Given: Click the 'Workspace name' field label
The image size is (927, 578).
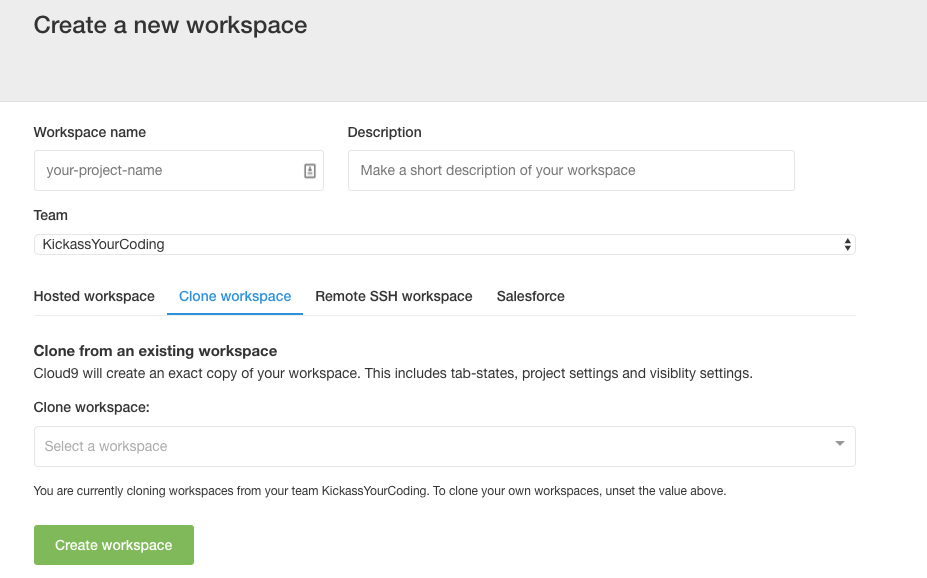Looking at the screenshot, I should (90, 132).
